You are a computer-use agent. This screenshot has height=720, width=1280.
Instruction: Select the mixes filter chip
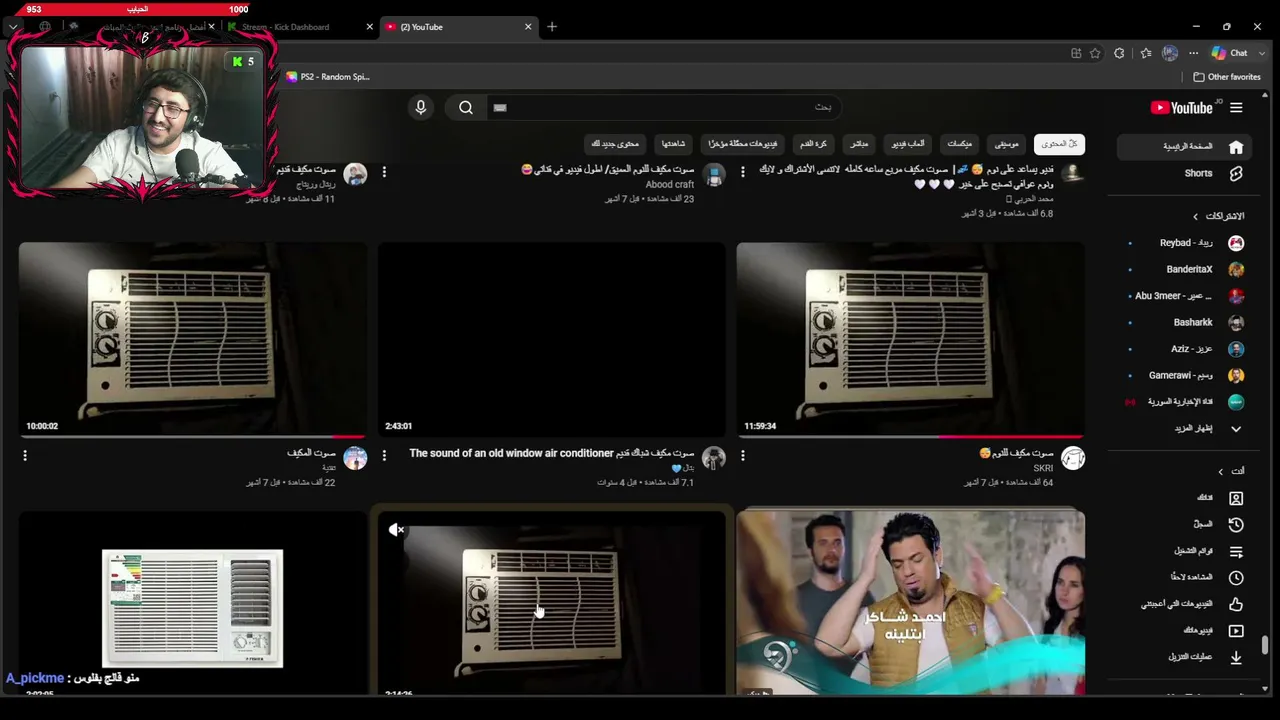[x=959, y=144]
